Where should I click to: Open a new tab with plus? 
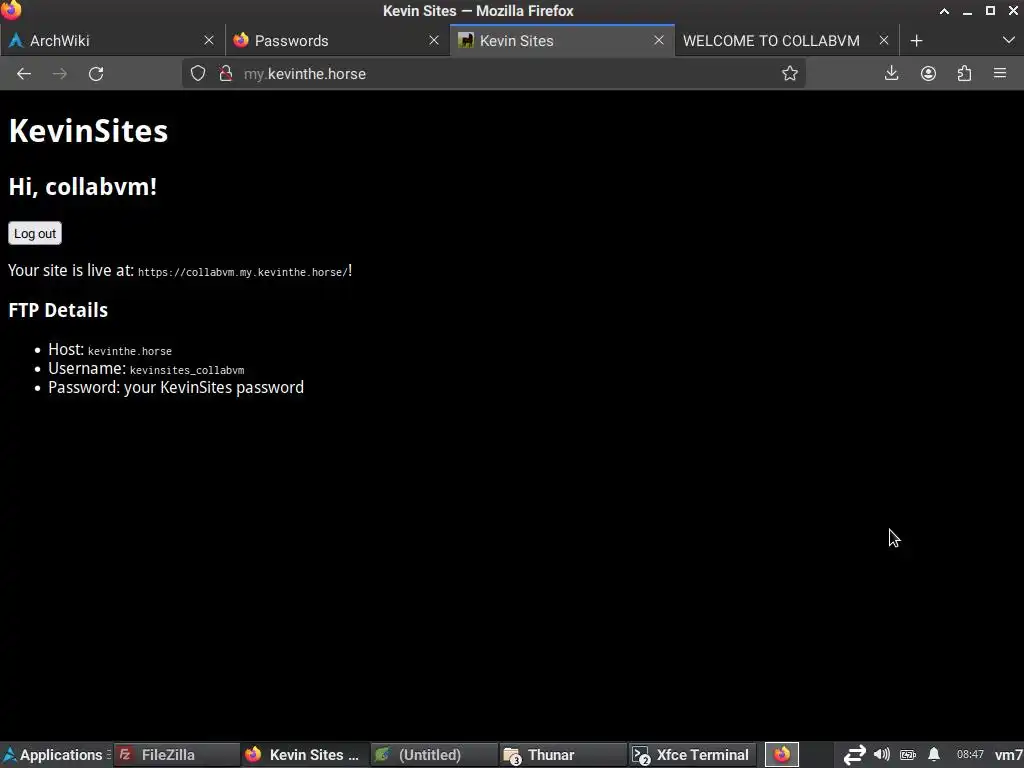[916, 40]
